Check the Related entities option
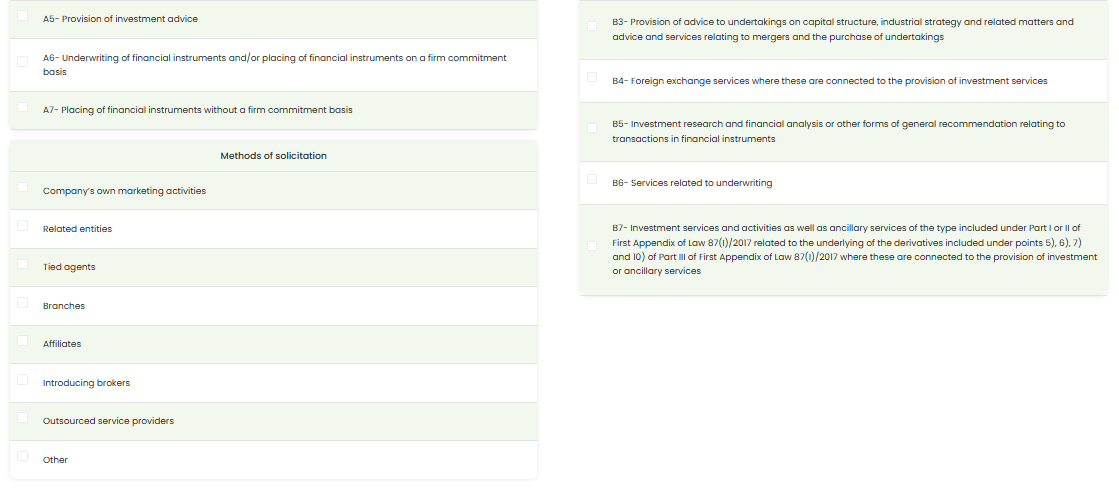The image size is (1119, 500). [23, 226]
